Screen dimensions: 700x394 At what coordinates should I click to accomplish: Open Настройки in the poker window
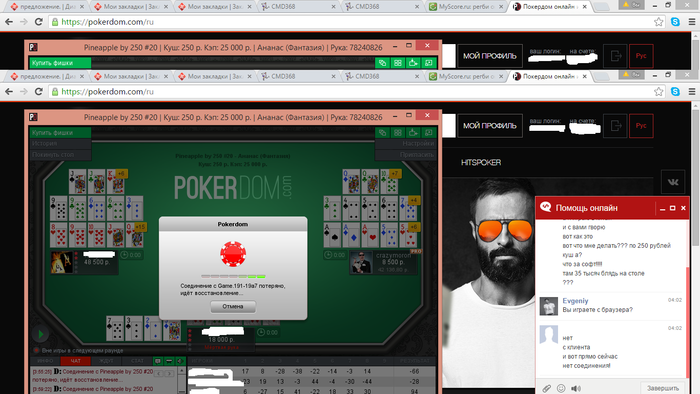click(406, 144)
